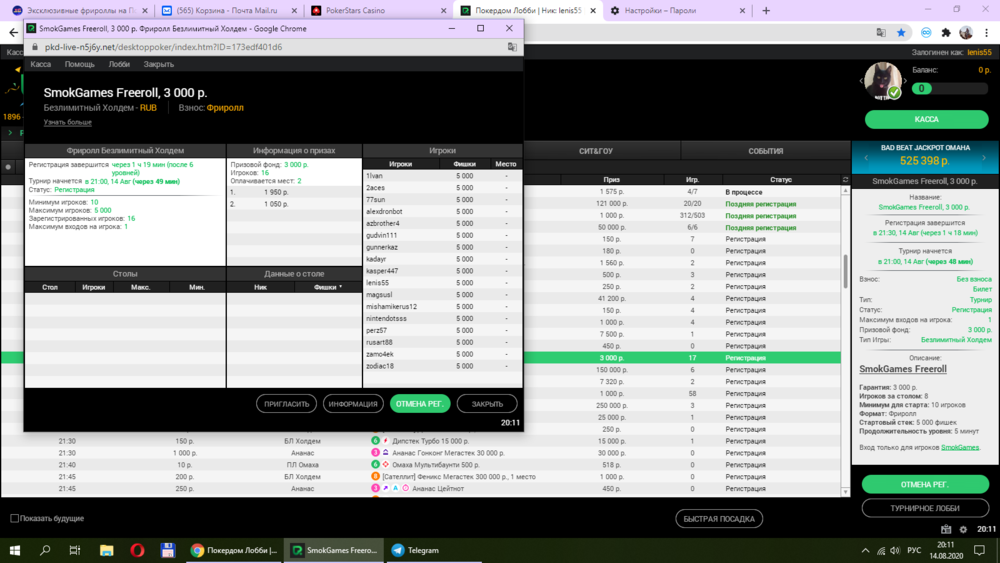Viewport: 1000px width, 563px height.
Task: Switch to Telegram in taskbar
Action: (x=416, y=550)
